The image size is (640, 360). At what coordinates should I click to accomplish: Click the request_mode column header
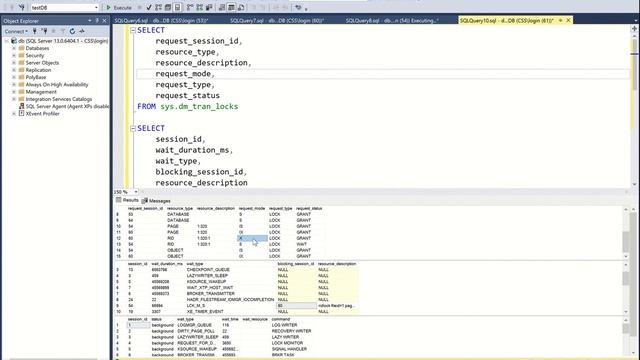pyautogui.click(x=252, y=209)
